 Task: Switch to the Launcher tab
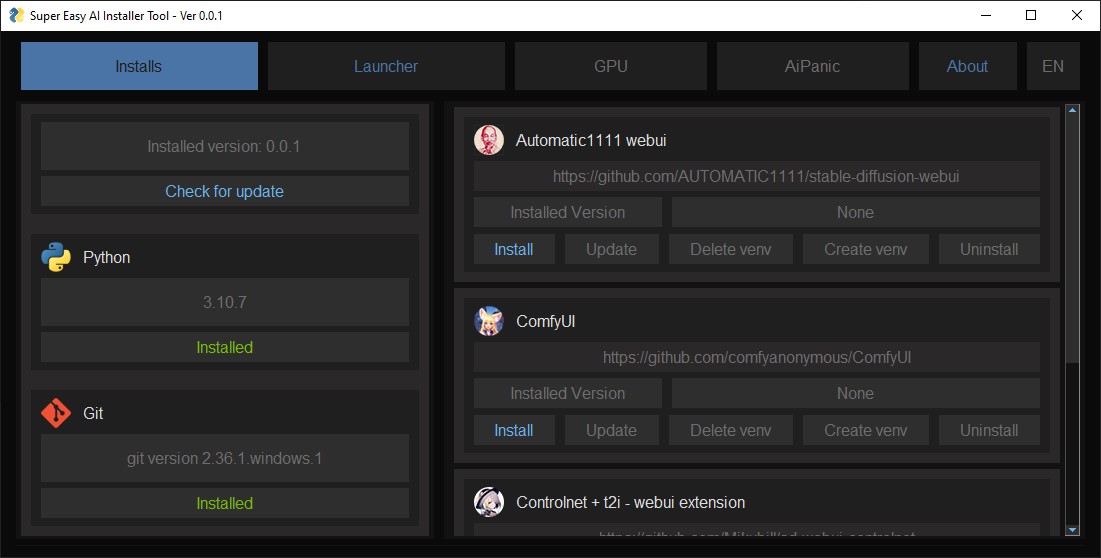(385, 66)
